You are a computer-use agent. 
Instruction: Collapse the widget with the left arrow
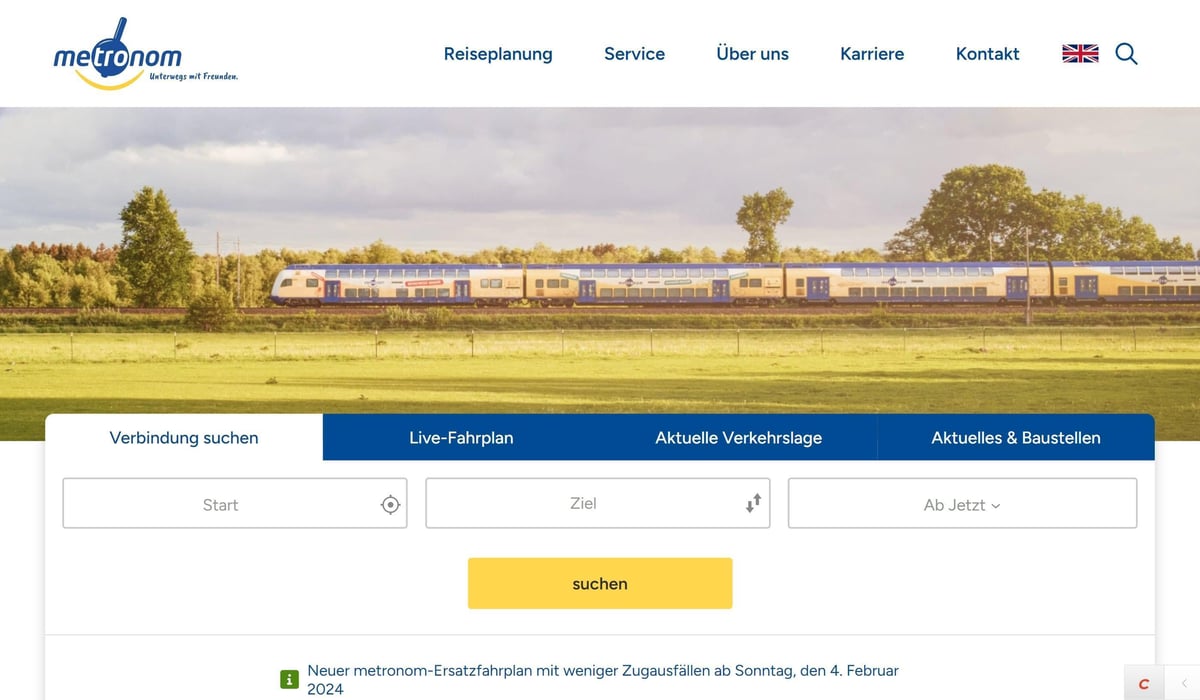coord(1184,684)
